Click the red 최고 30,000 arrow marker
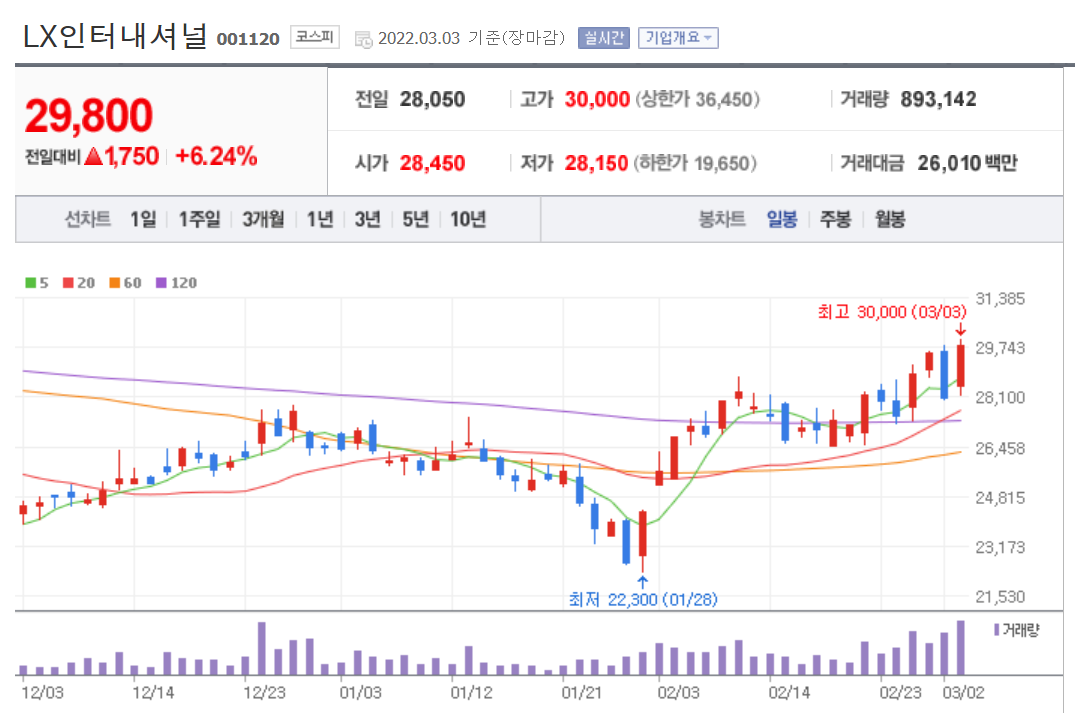 pyautogui.click(x=958, y=330)
